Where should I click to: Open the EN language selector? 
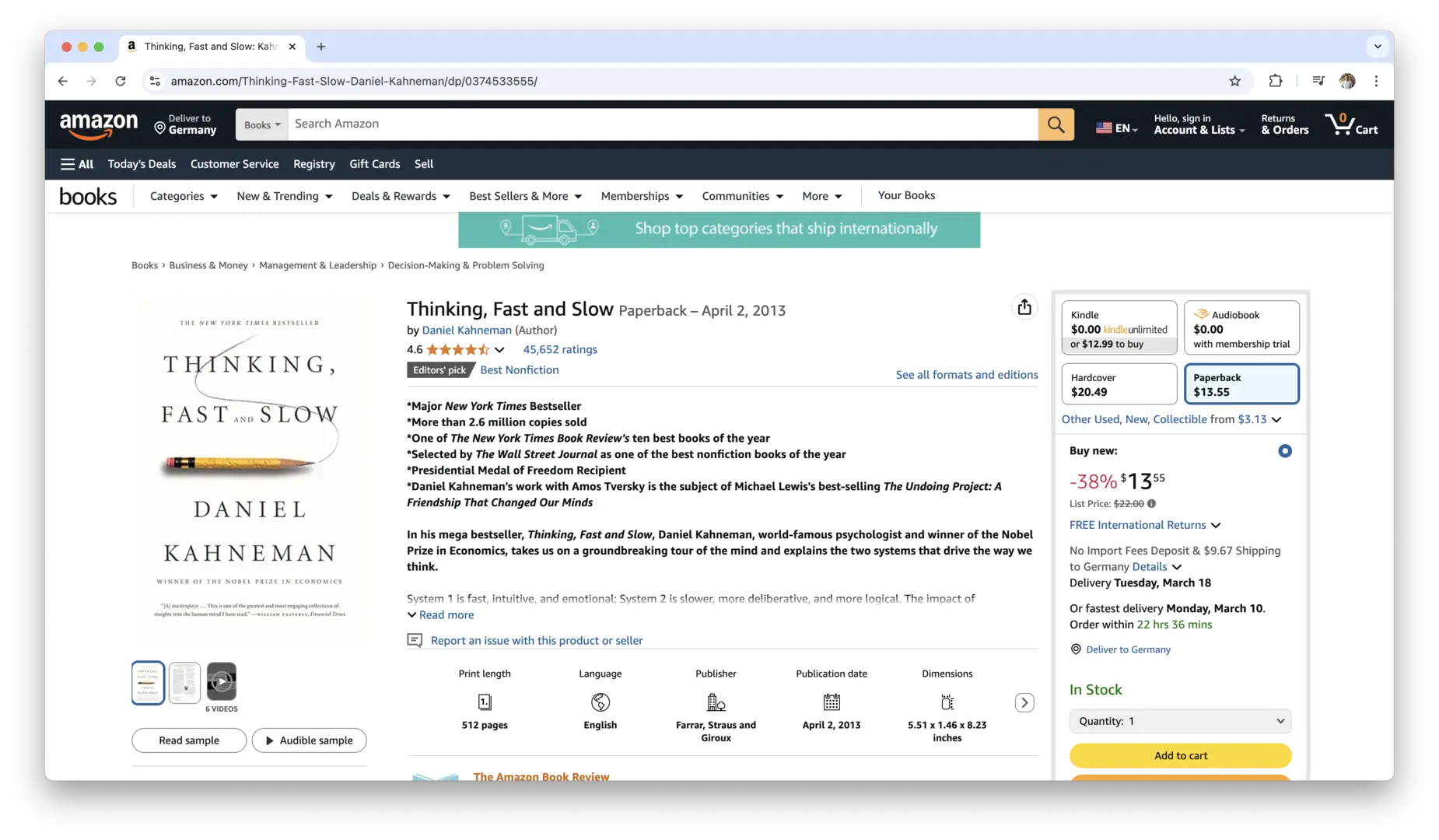[x=1117, y=128]
